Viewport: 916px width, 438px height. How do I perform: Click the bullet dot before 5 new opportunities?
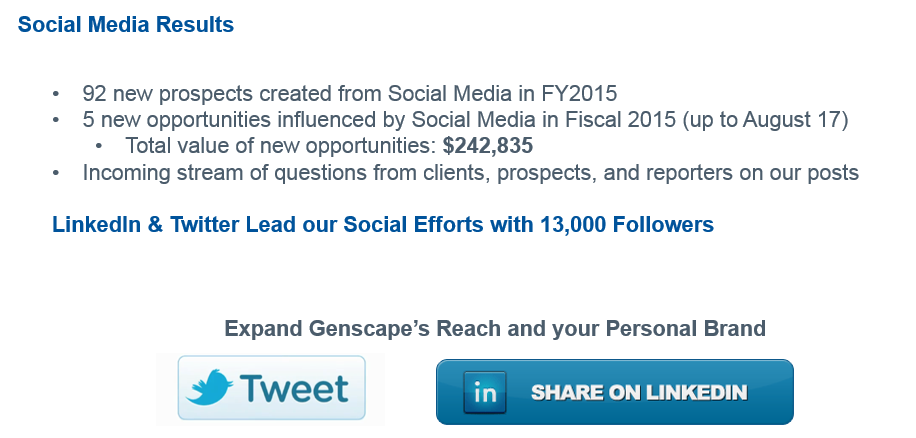point(57,121)
